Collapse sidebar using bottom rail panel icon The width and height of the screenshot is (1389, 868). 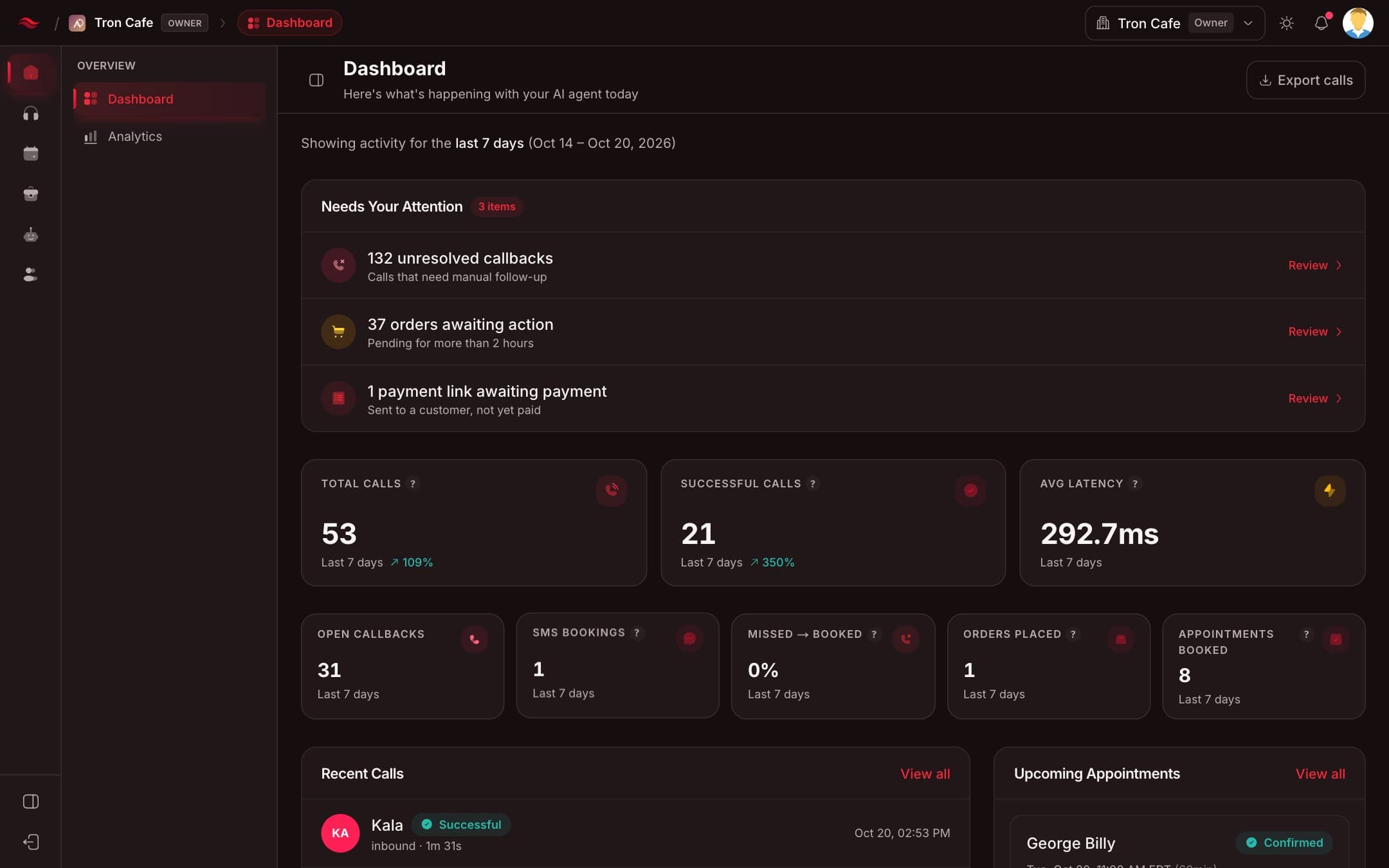click(x=30, y=801)
